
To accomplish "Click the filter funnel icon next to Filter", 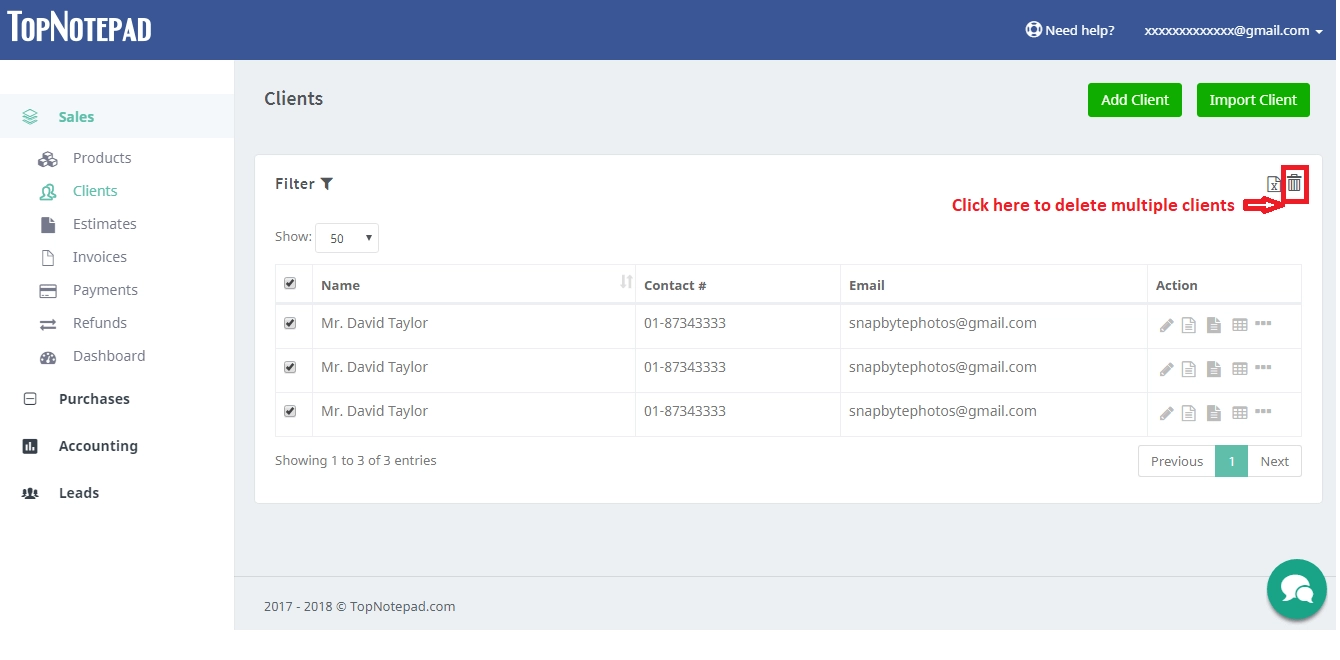I will tap(327, 183).
